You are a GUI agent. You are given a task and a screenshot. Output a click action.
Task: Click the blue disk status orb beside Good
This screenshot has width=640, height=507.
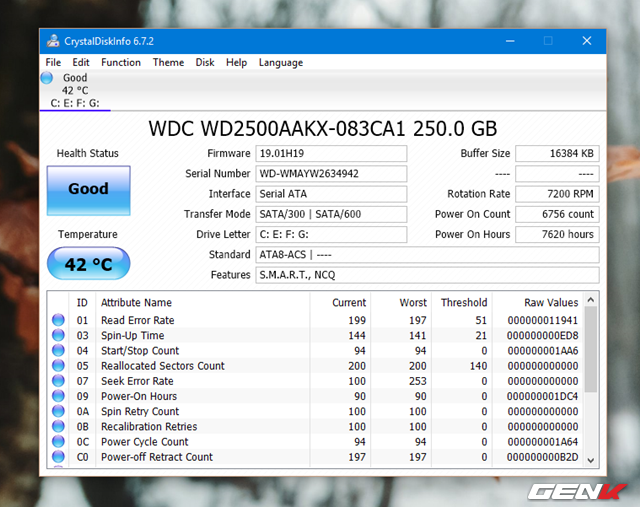coord(47,78)
